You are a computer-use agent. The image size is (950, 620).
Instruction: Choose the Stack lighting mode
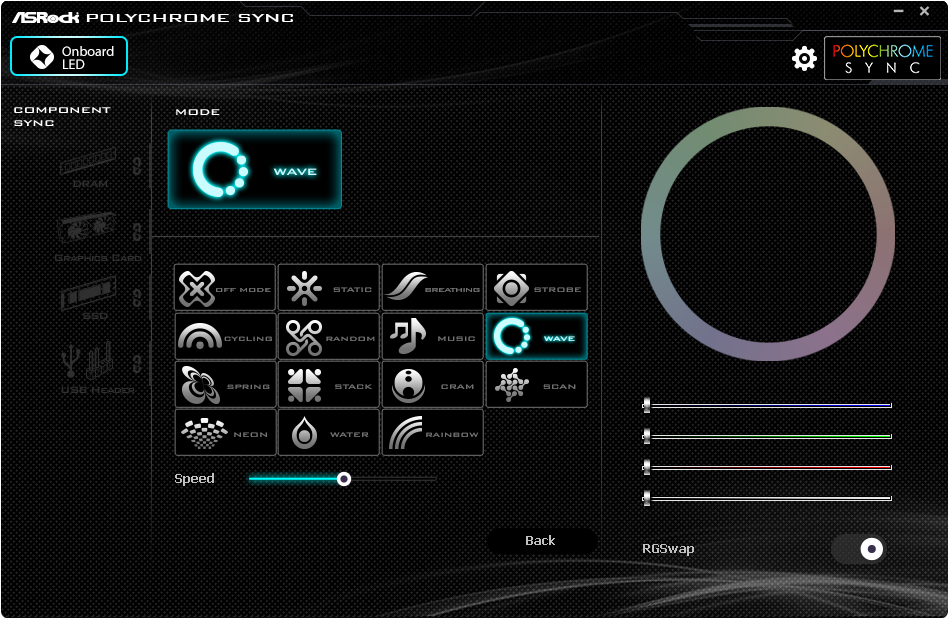pyautogui.click(x=329, y=385)
